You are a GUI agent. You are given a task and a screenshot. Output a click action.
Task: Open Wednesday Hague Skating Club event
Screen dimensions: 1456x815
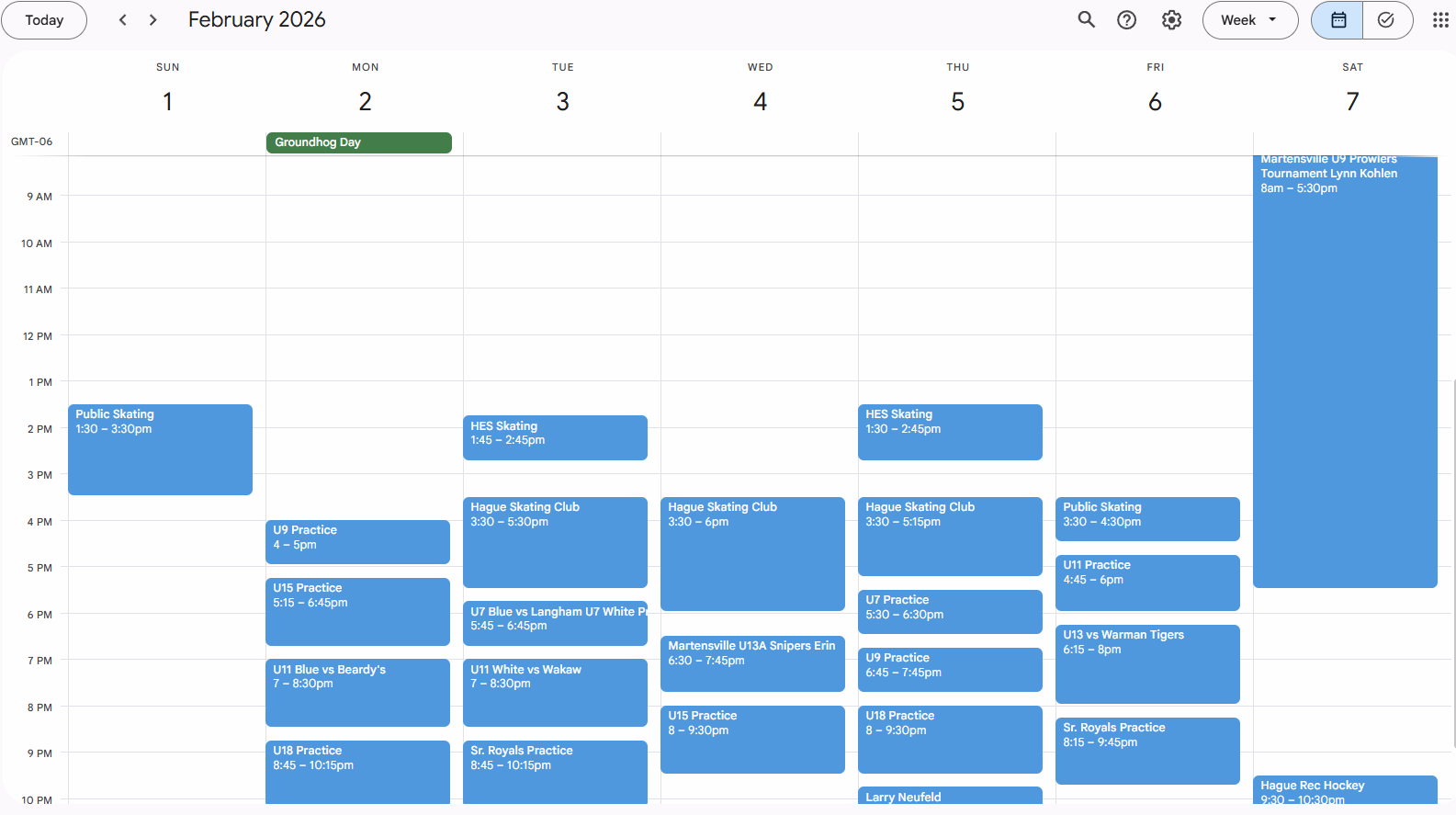pos(752,554)
